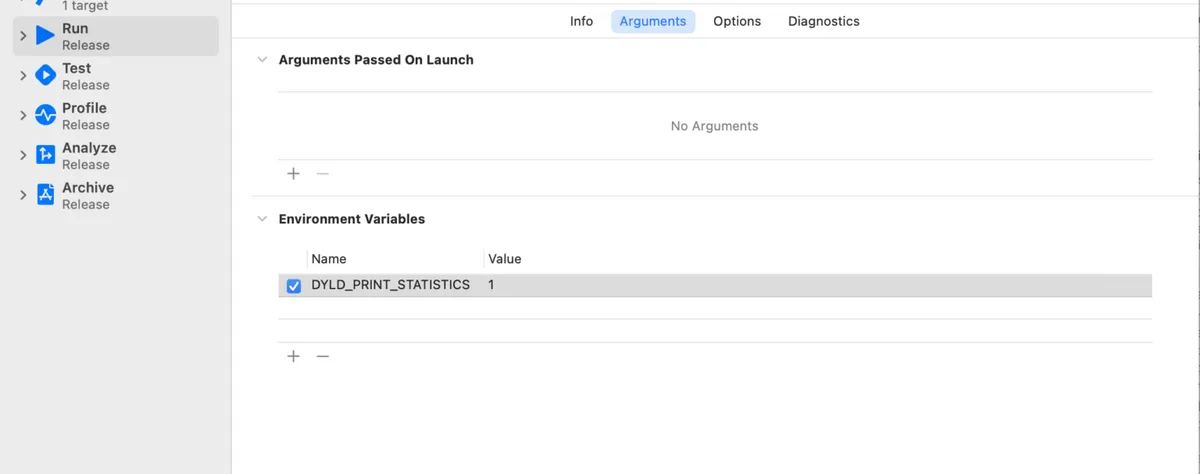Viewport: 1200px width, 474px height.
Task: Remove selected environment variable with minus
Action: 322,356
